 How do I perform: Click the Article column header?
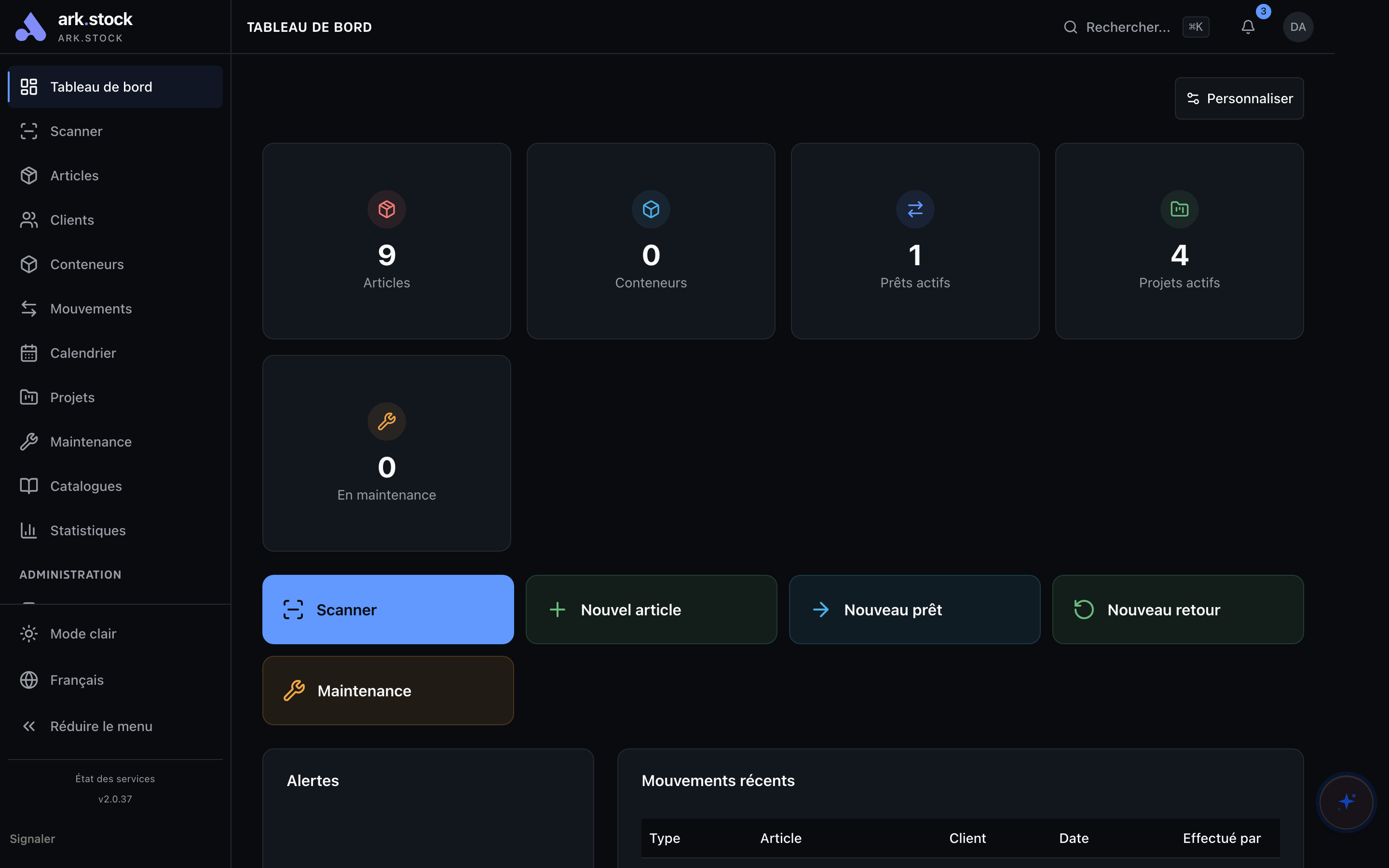[x=781, y=838]
